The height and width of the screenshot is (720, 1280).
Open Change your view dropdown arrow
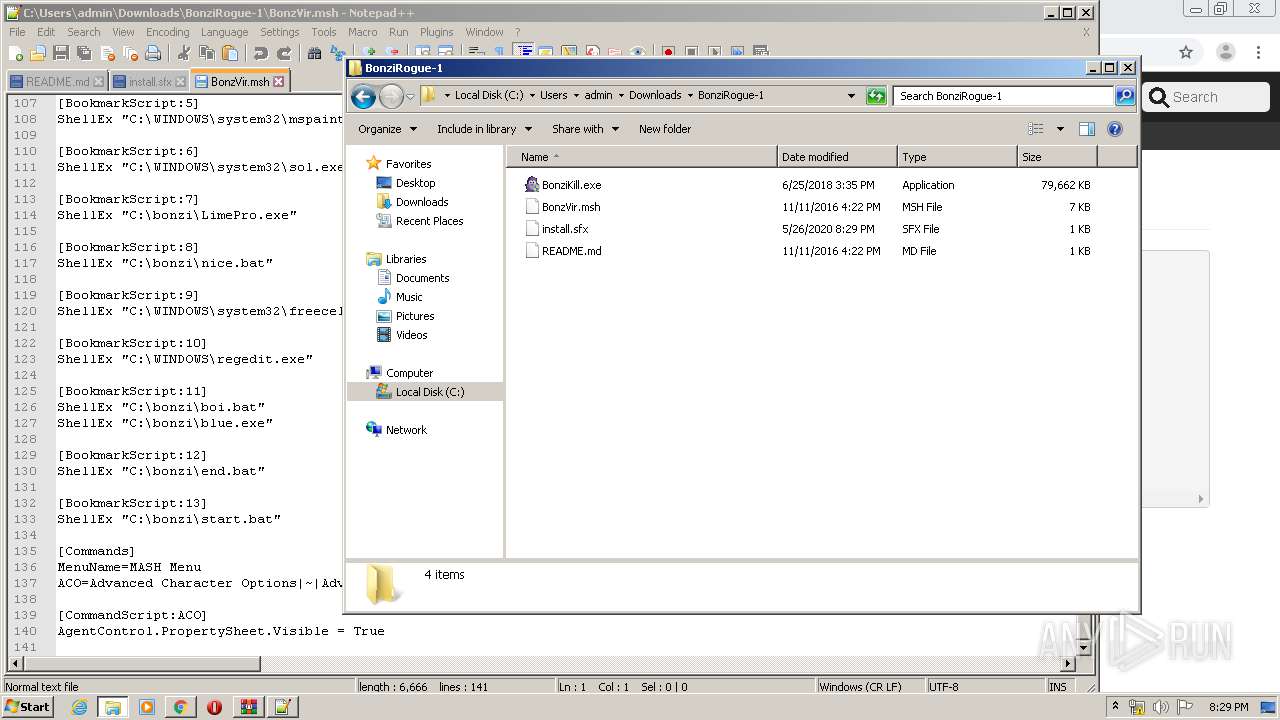coord(1060,129)
